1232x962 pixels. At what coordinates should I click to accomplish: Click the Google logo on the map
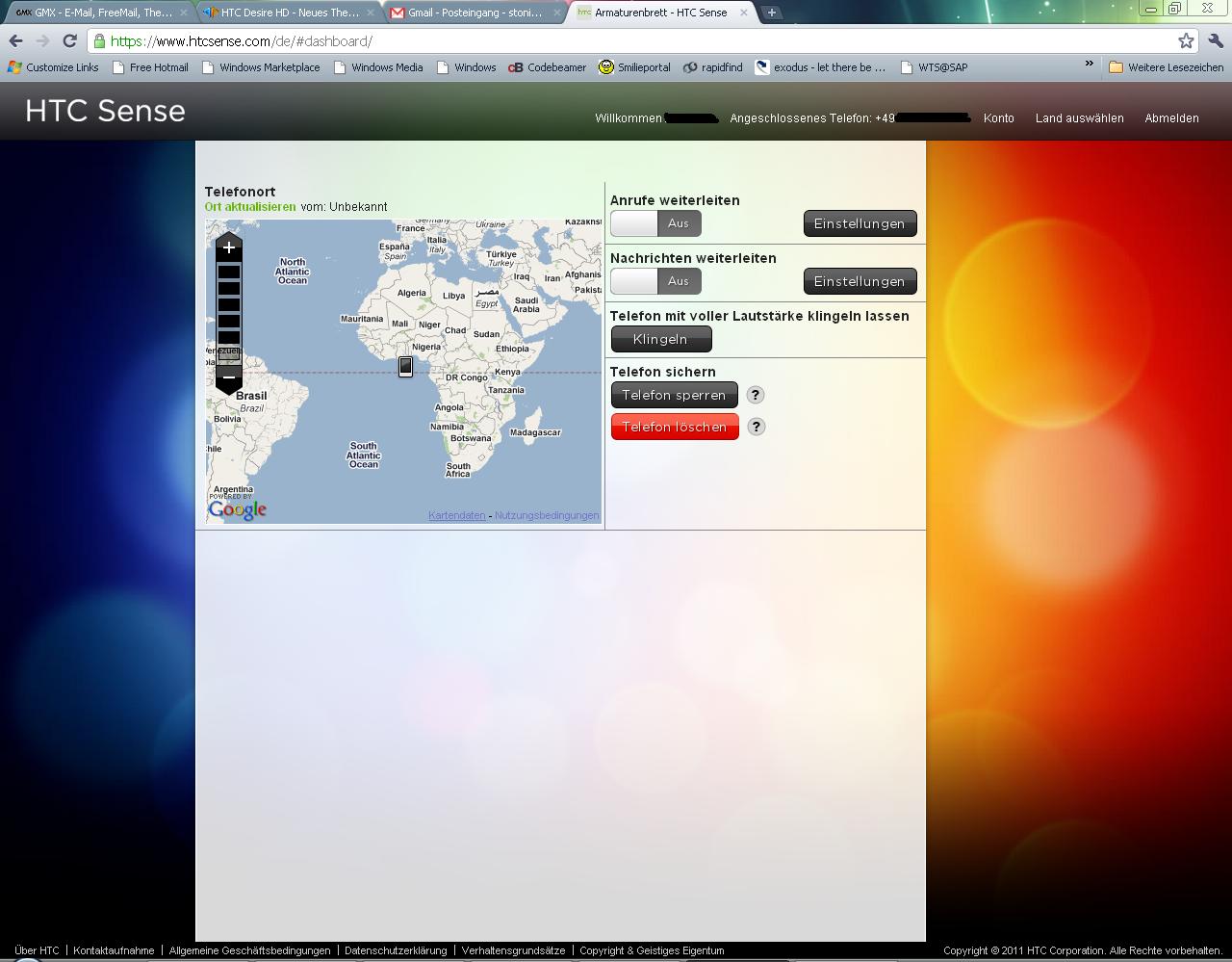point(238,509)
